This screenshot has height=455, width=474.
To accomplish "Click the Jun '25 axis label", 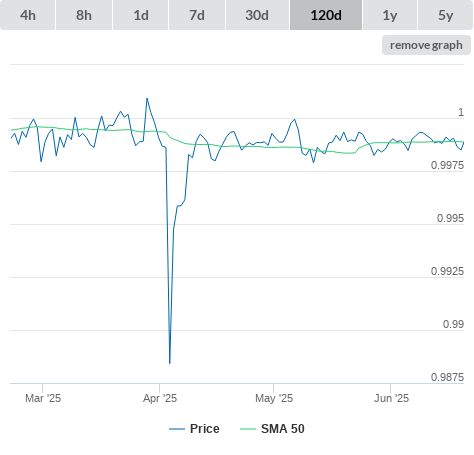I will 391,398.
